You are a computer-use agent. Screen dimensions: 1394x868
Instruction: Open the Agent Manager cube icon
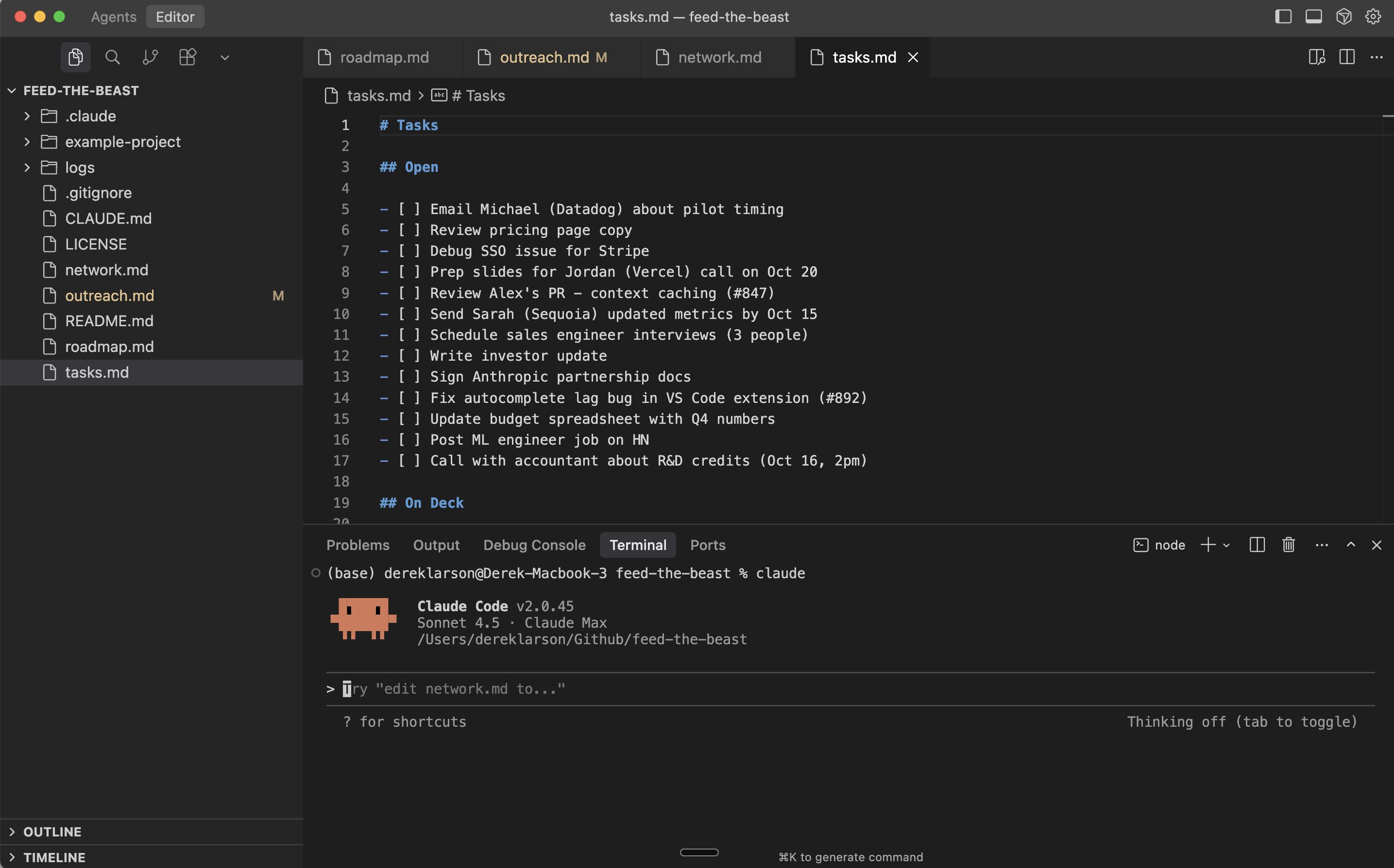[x=1343, y=17]
